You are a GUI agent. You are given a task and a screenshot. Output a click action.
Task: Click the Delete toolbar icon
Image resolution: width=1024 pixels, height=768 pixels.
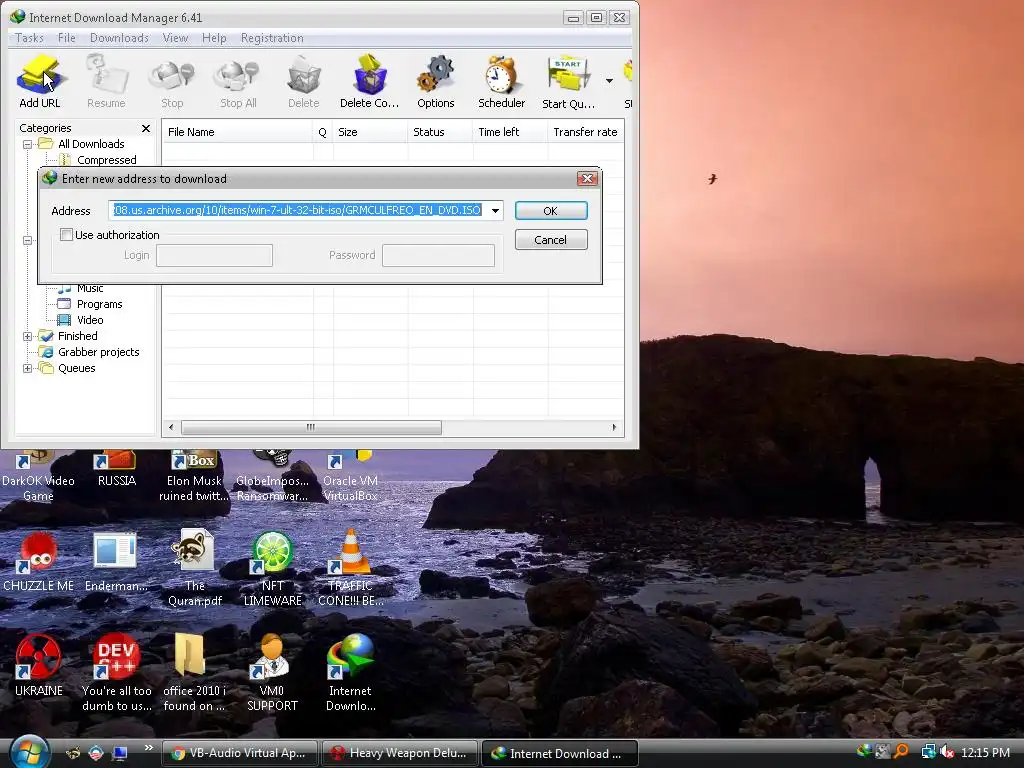click(304, 82)
